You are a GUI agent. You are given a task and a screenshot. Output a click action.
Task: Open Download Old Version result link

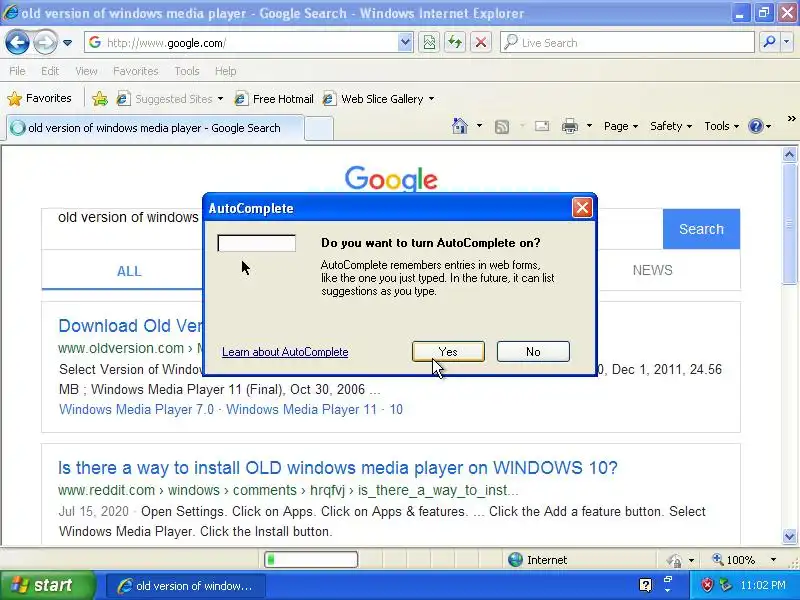131,326
